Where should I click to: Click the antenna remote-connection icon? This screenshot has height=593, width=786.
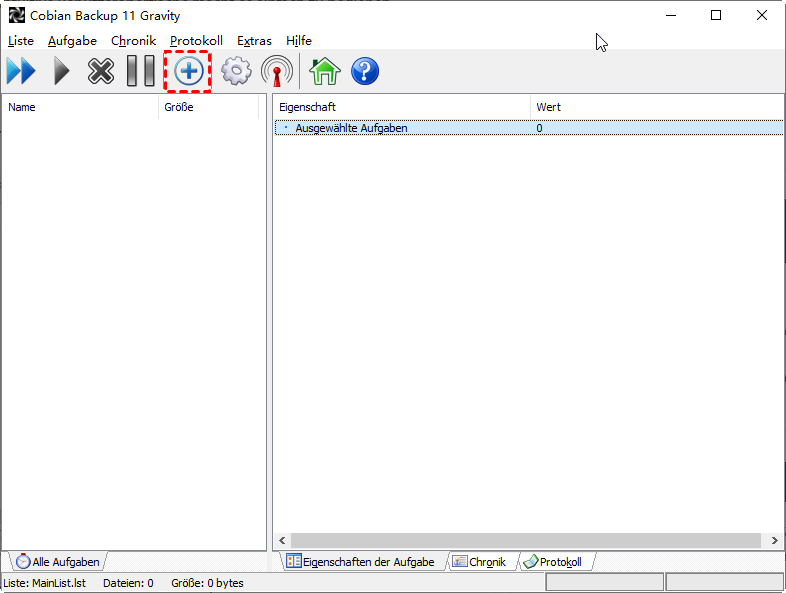click(x=277, y=72)
